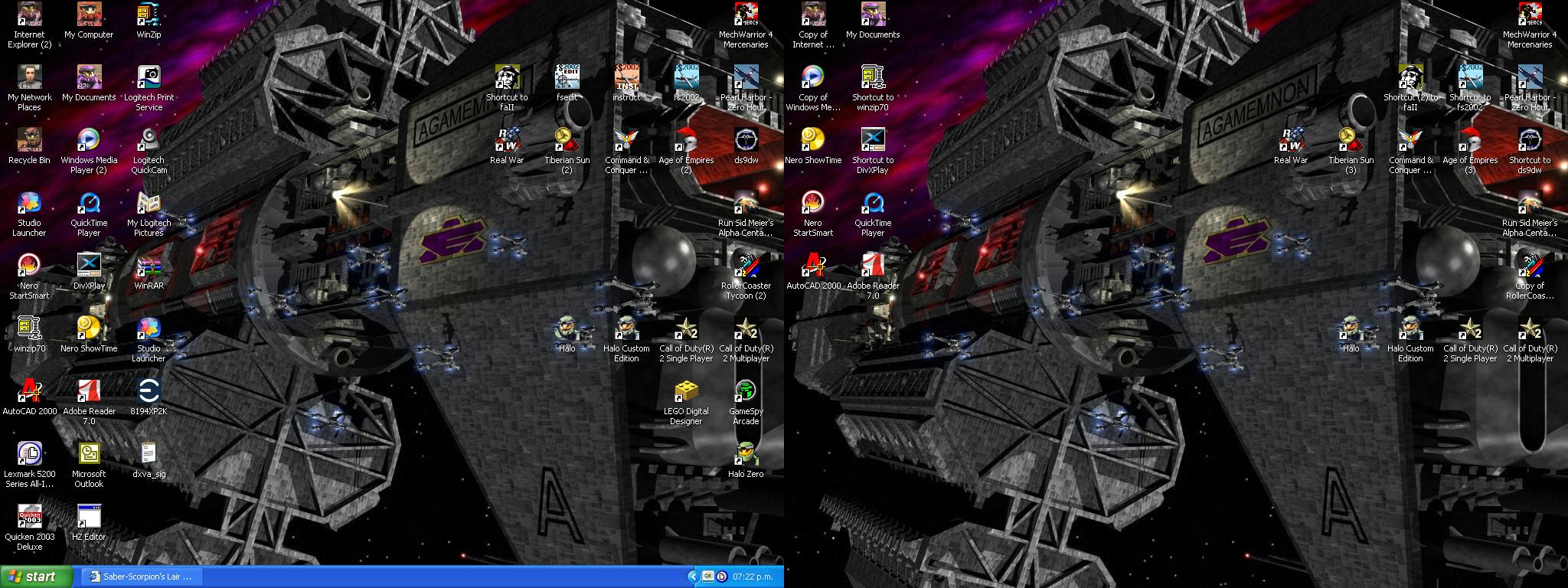Select Age of Empires (3) icon
This screenshot has width=1568, height=588.
pos(1470,152)
